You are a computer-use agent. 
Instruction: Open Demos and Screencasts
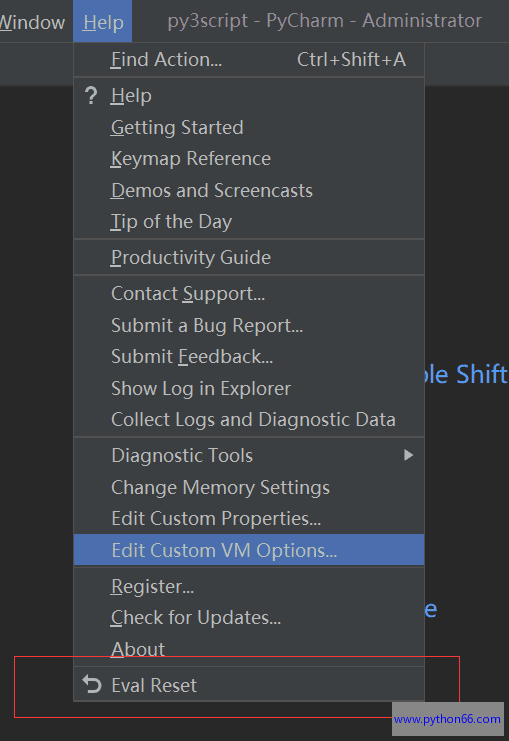(x=249, y=190)
